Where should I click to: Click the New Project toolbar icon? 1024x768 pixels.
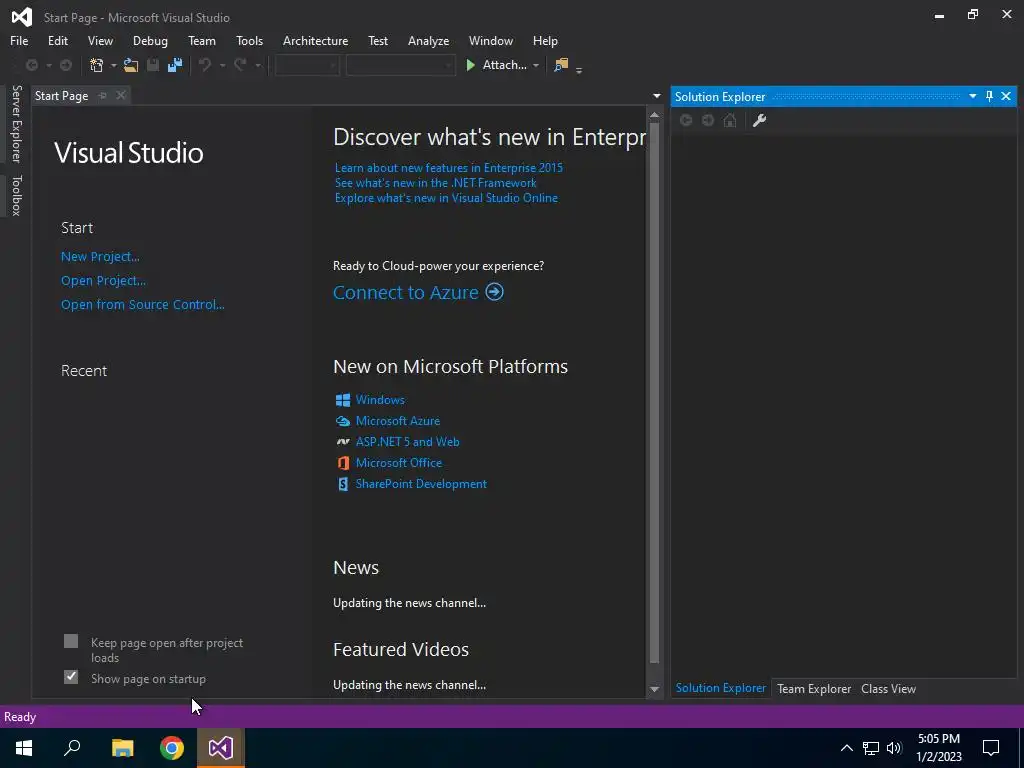coord(97,65)
